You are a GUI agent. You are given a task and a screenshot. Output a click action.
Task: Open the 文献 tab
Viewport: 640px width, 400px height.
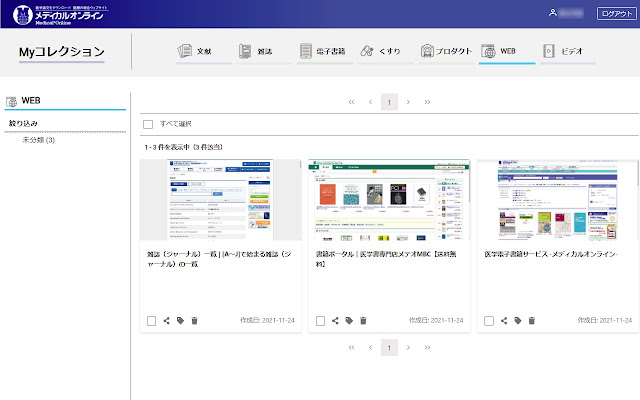click(204, 51)
